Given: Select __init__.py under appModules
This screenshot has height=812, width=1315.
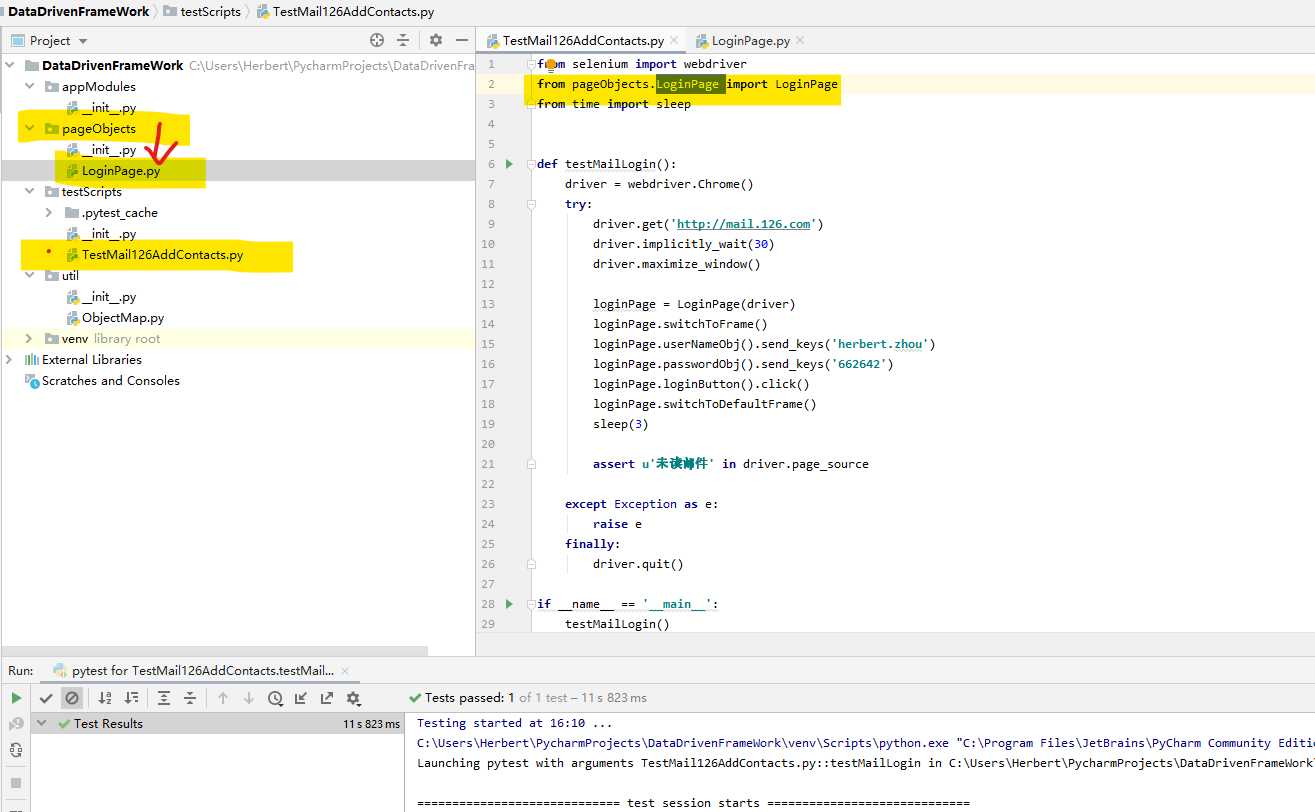Looking at the screenshot, I should coord(109,108).
